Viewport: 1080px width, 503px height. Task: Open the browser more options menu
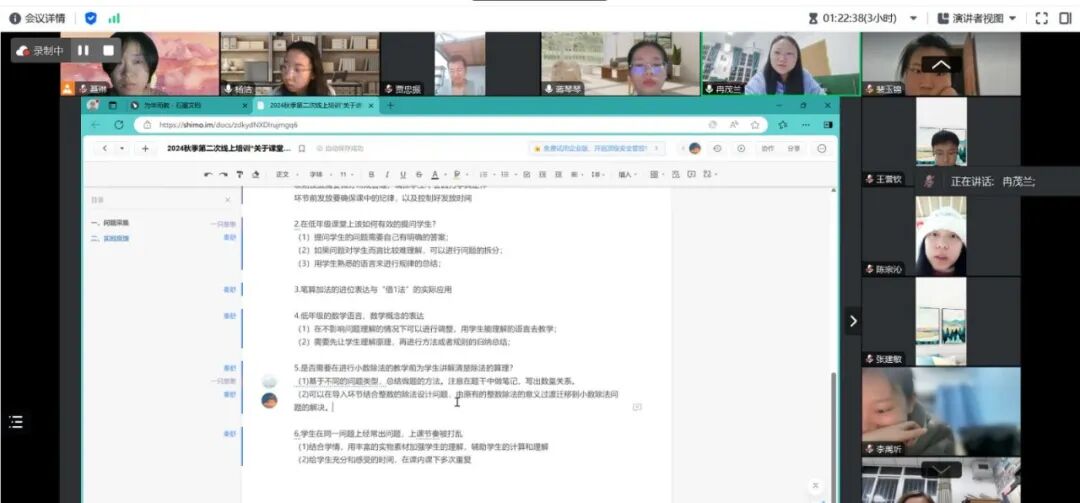click(805, 125)
